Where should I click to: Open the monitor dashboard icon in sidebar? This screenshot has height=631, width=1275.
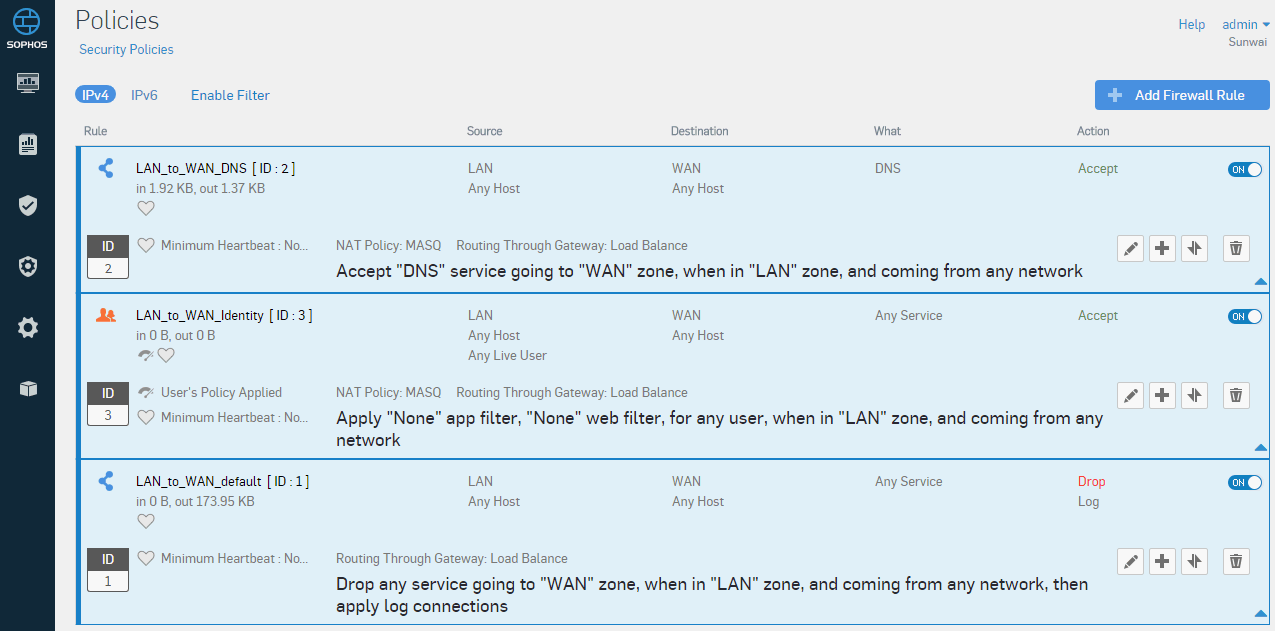(x=28, y=82)
